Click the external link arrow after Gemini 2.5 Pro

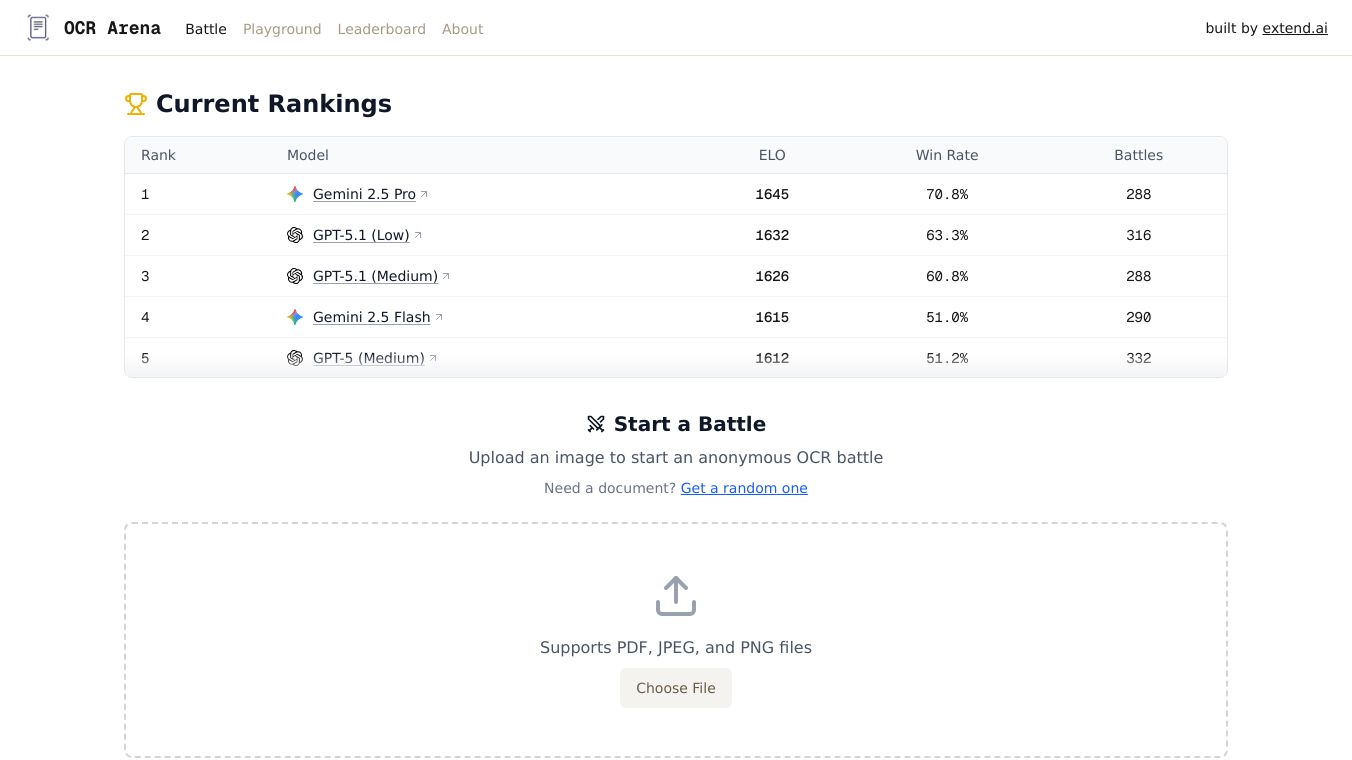click(x=424, y=193)
